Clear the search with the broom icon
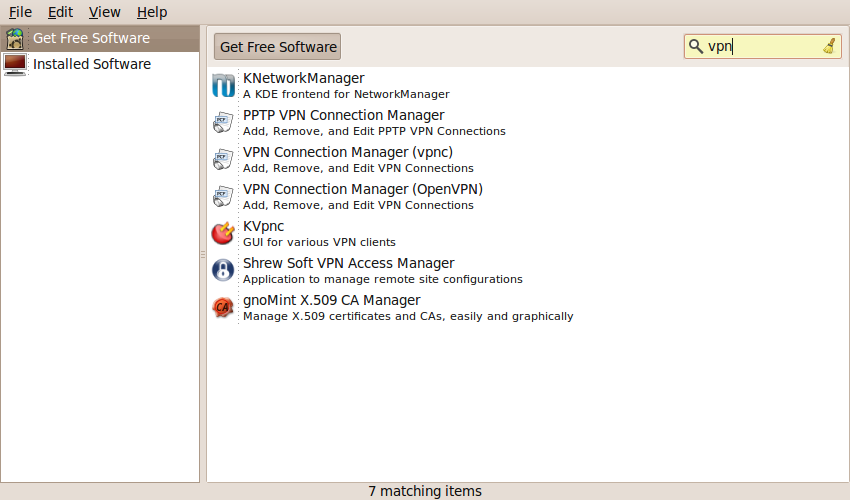This screenshot has width=850, height=500. [x=829, y=47]
